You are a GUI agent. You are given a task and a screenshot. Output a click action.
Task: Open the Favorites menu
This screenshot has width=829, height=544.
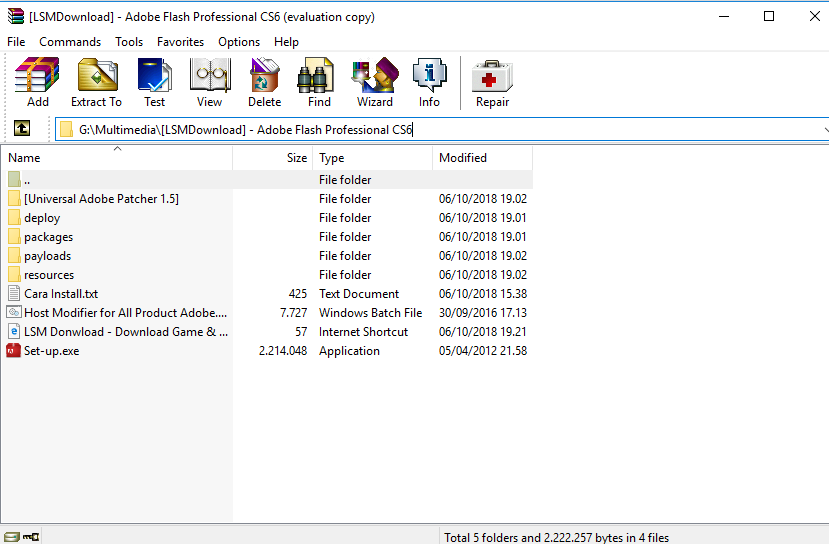pyautogui.click(x=180, y=42)
